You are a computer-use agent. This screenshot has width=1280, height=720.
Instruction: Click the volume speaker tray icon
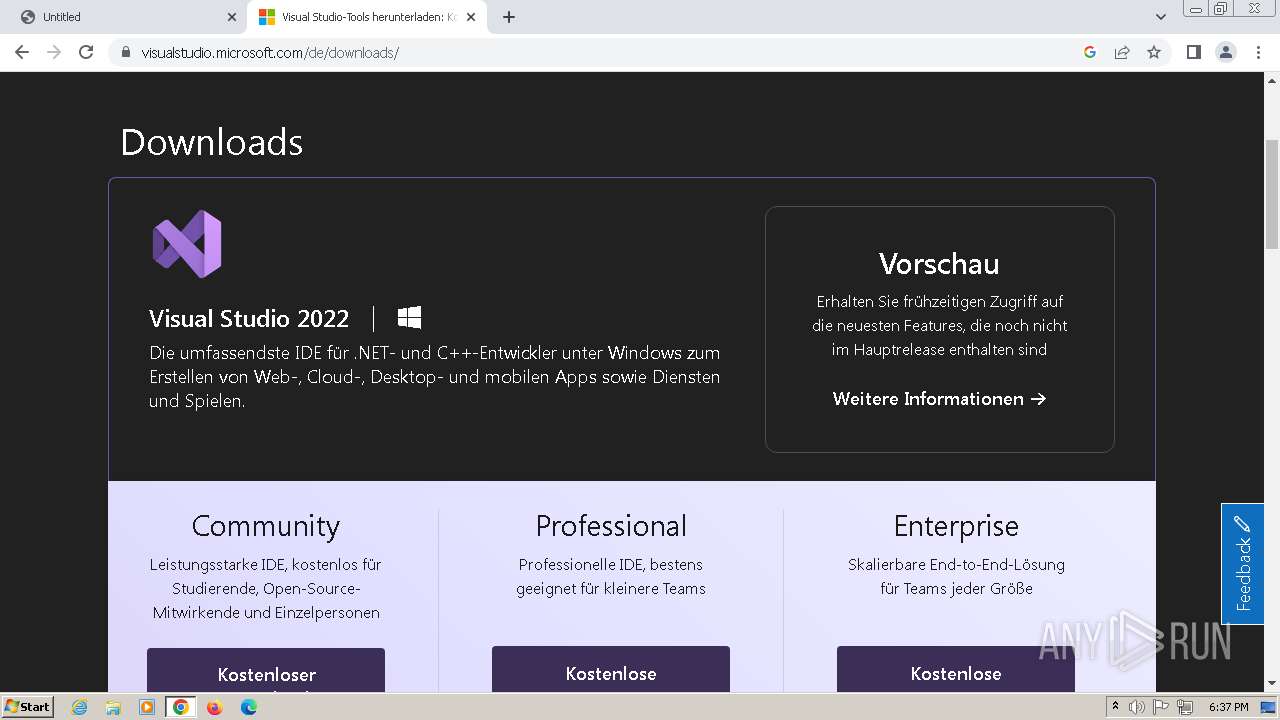click(x=1137, y=707)
